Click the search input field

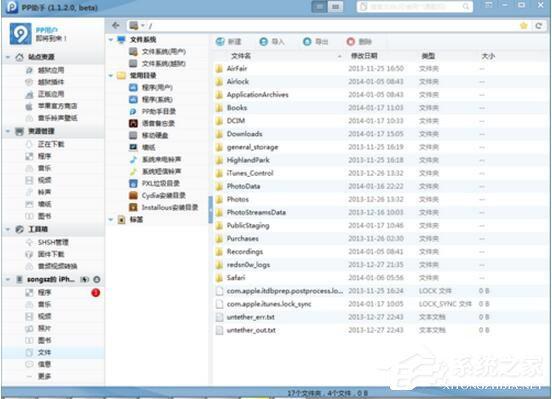point(415,7)
